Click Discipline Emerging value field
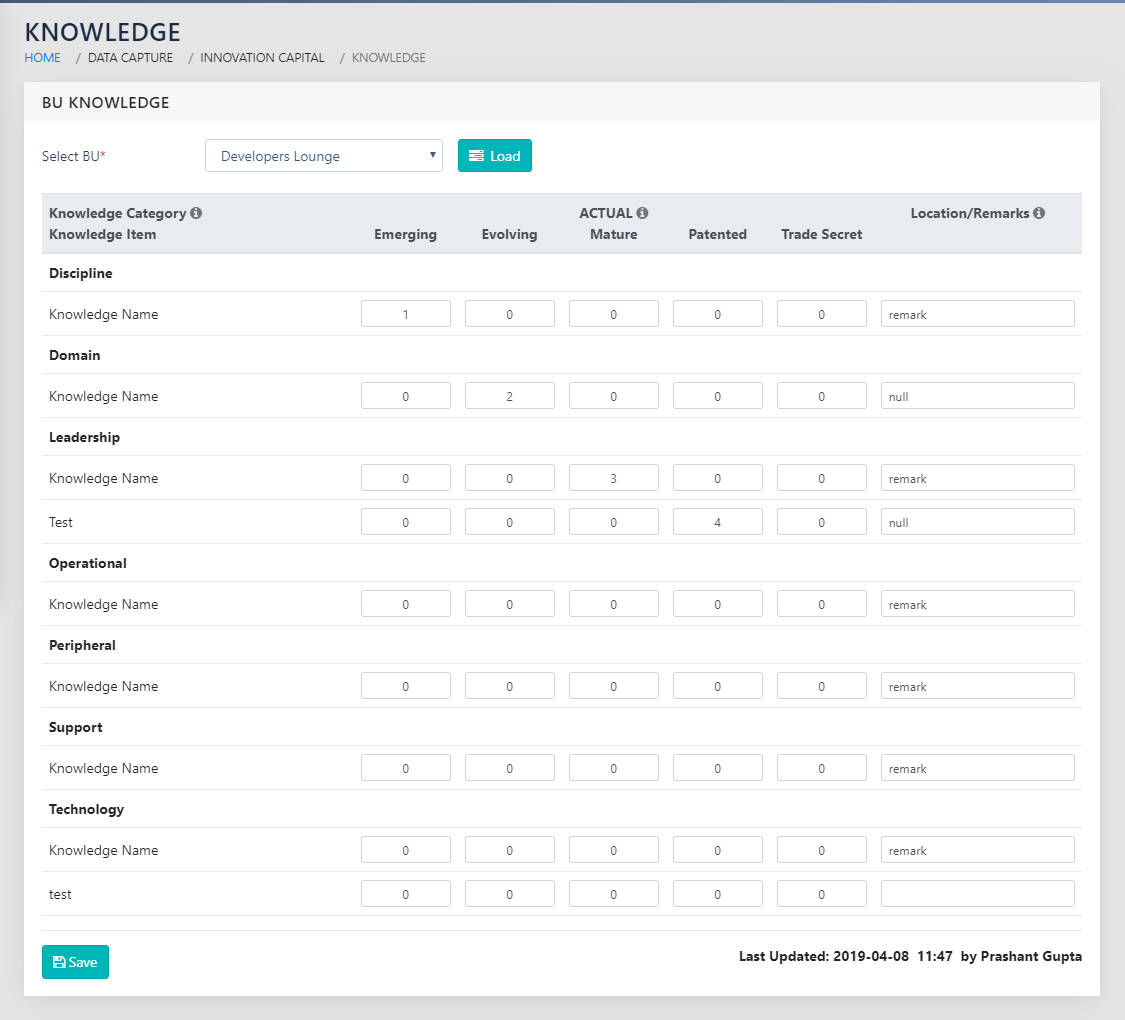The width and height of the screenshot is (1125, 1020). coord(405,314)
